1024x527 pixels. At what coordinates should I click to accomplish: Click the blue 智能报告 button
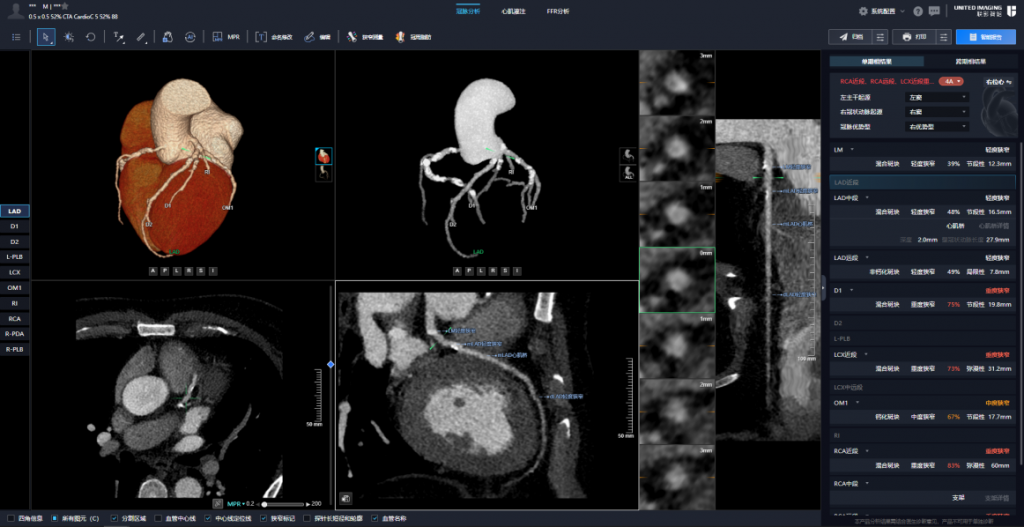coord(985,37)
